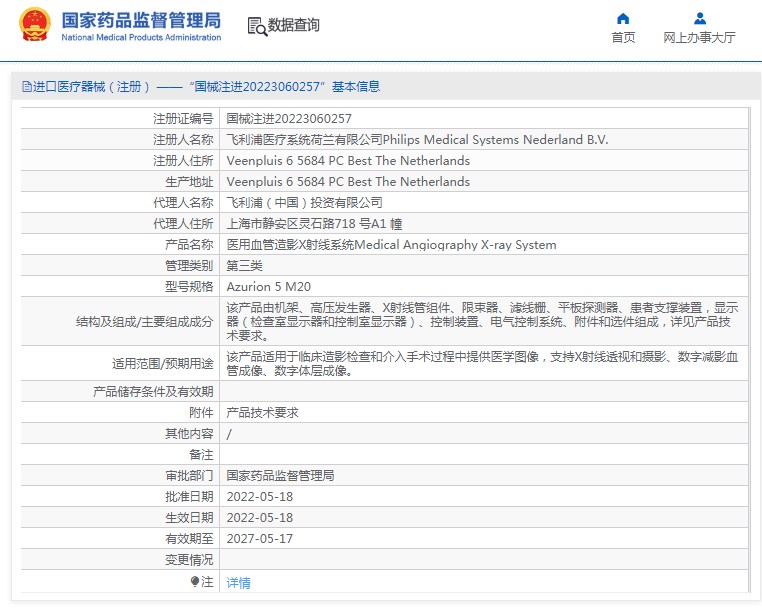Open 网上办事大厅 text link
This screenshot has width=762, height=608.
click(699, 37)
